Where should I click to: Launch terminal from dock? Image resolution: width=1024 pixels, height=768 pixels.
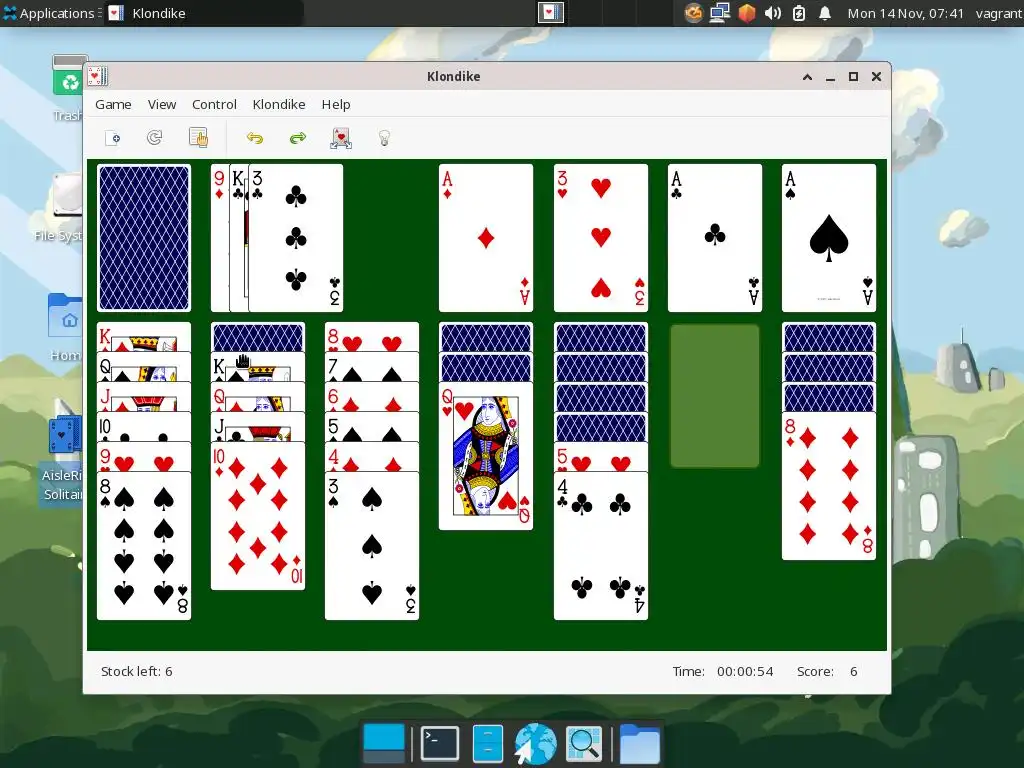click(x=440, y=743)
